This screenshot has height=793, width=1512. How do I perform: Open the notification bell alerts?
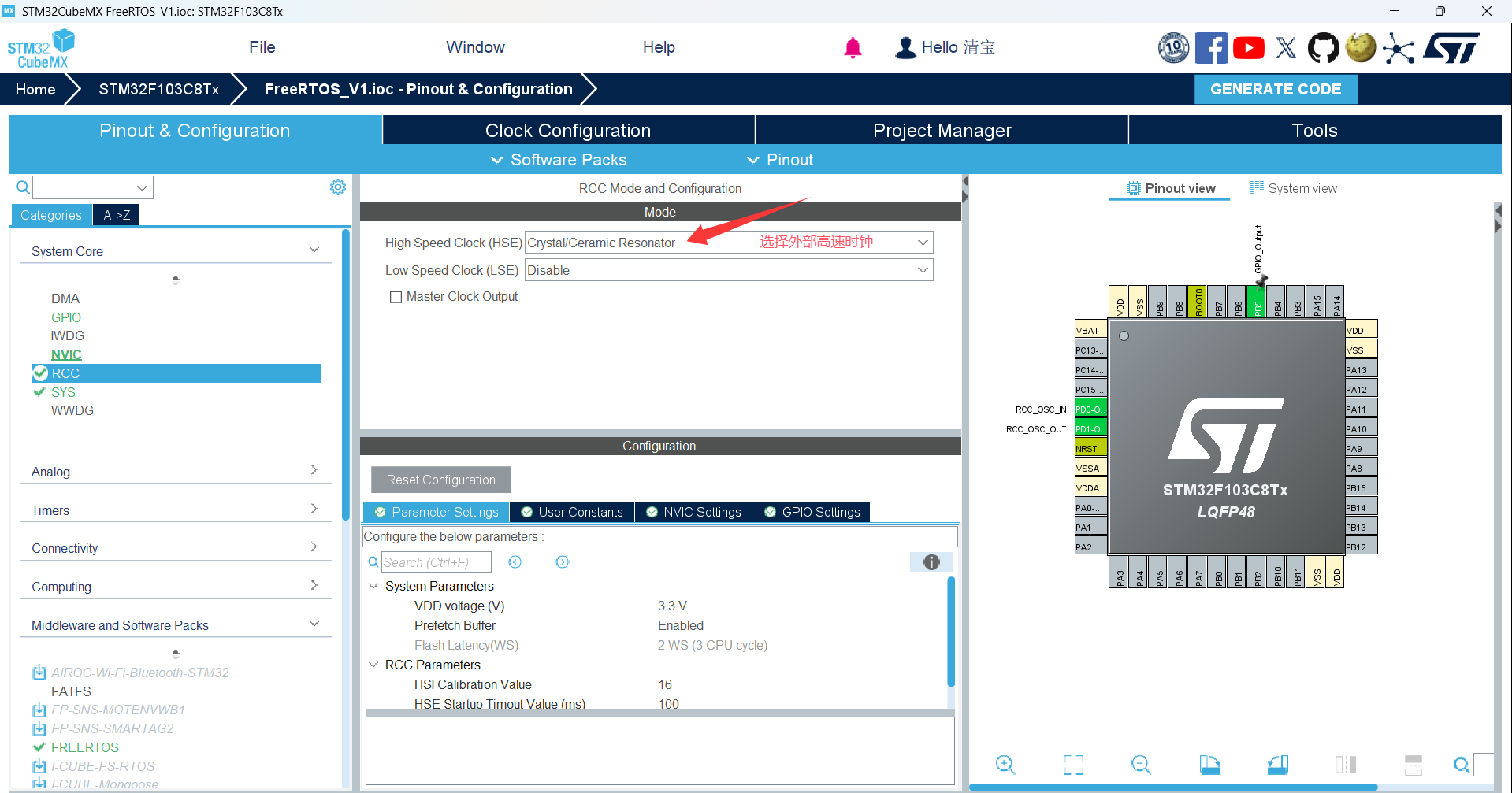853,48
